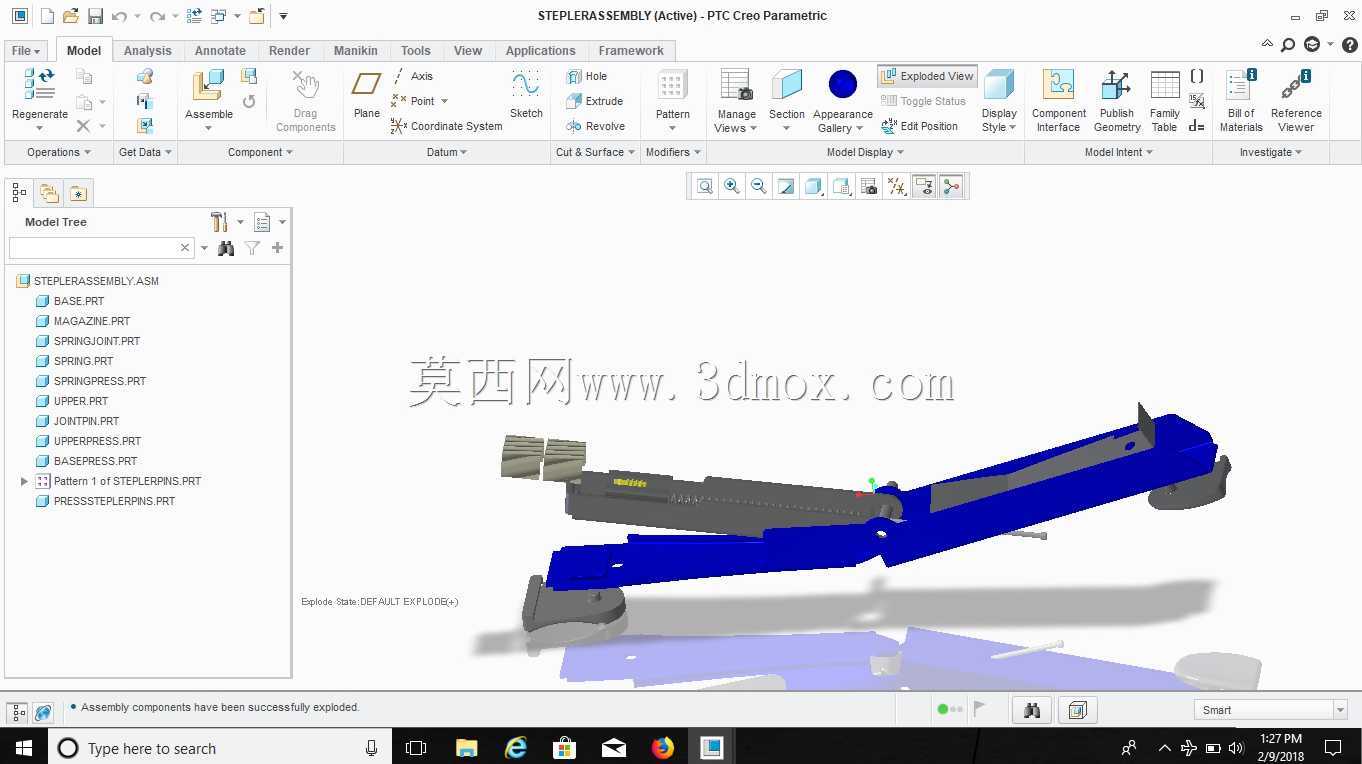
Task: Open the Folder Browser navigator tab
Action: pos(49,194)
